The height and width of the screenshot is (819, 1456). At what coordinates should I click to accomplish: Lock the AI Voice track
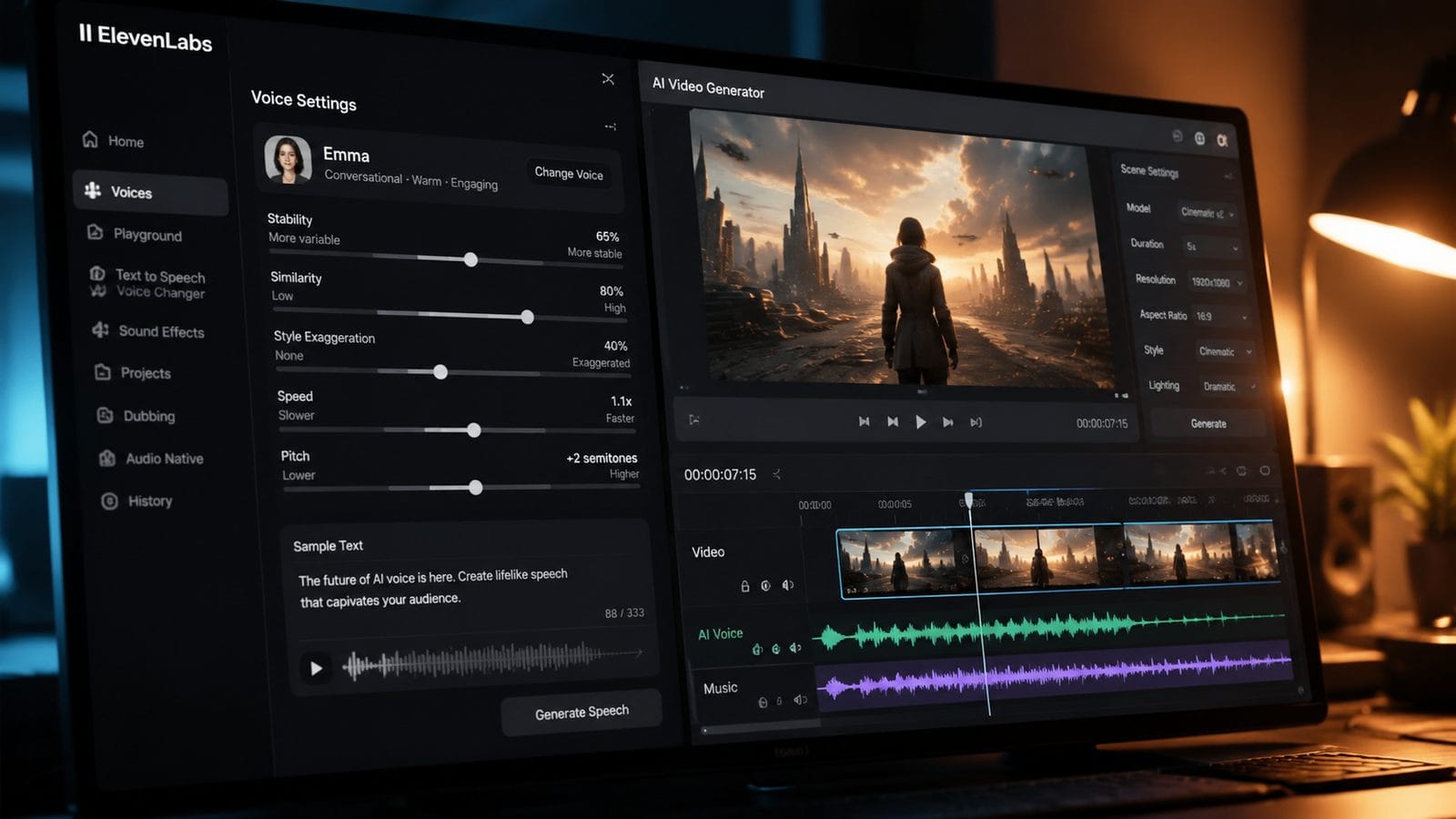tap(756, 649)
